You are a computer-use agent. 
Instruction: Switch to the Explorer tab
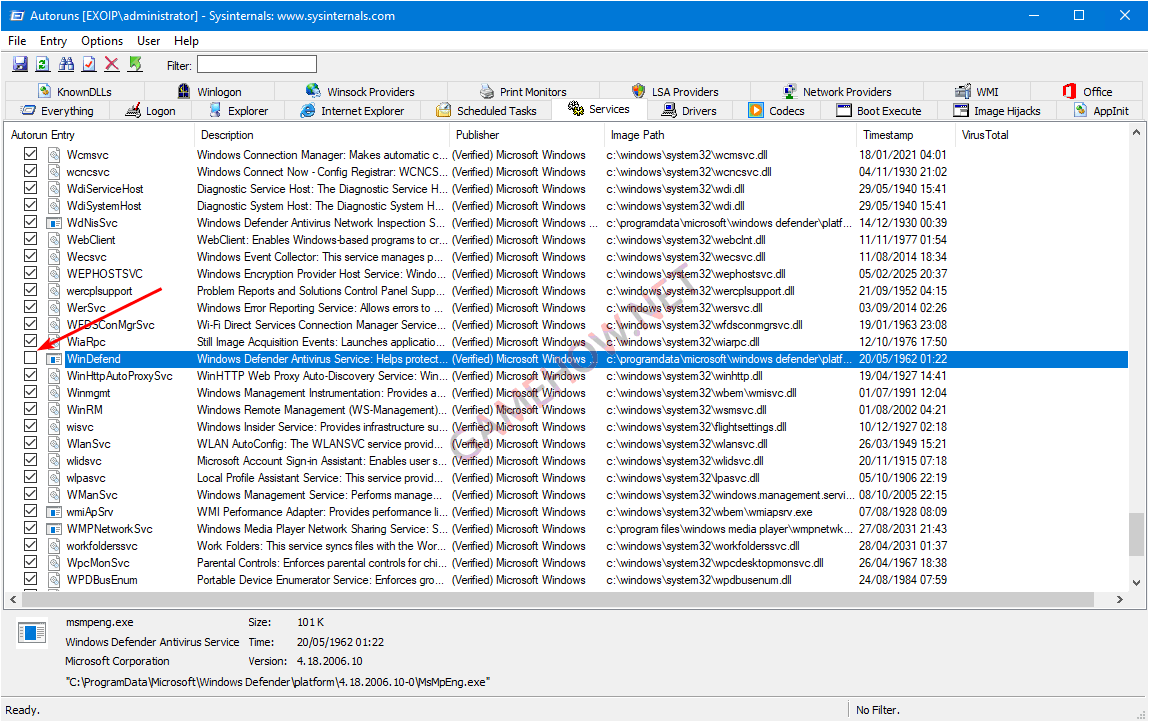click(238, 111)
